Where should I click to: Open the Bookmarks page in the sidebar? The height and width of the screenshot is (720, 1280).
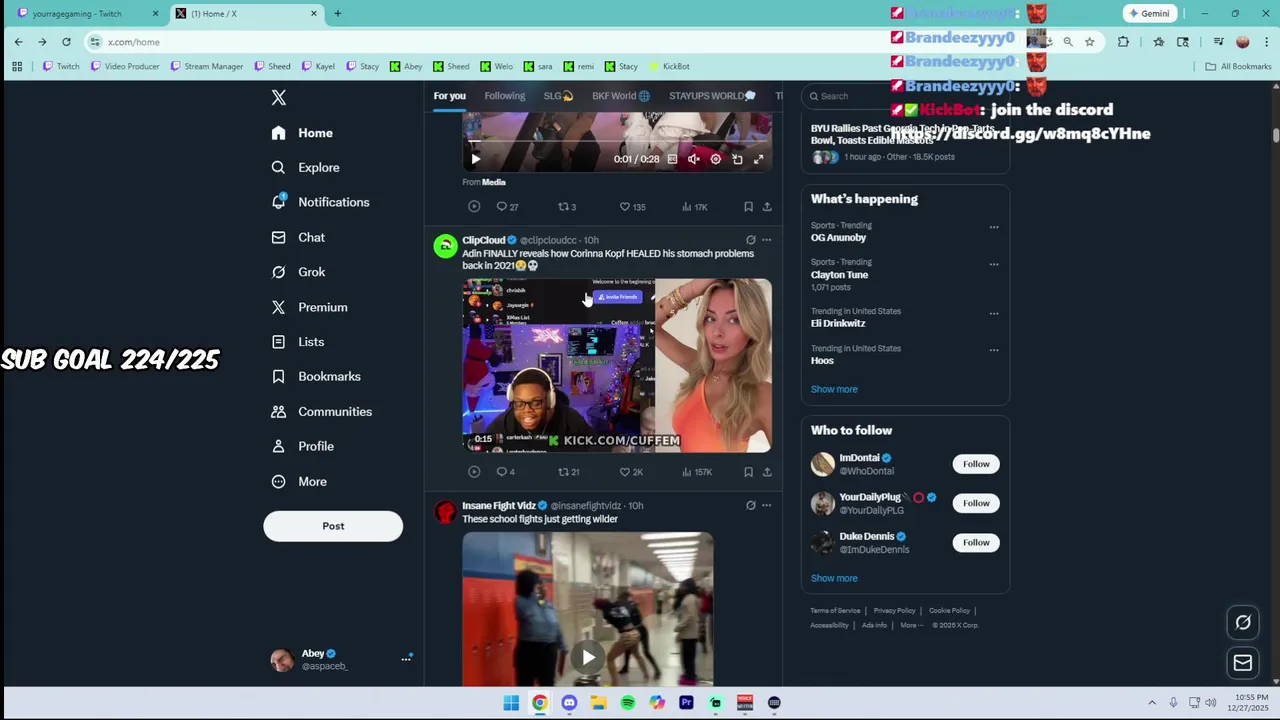316,376
